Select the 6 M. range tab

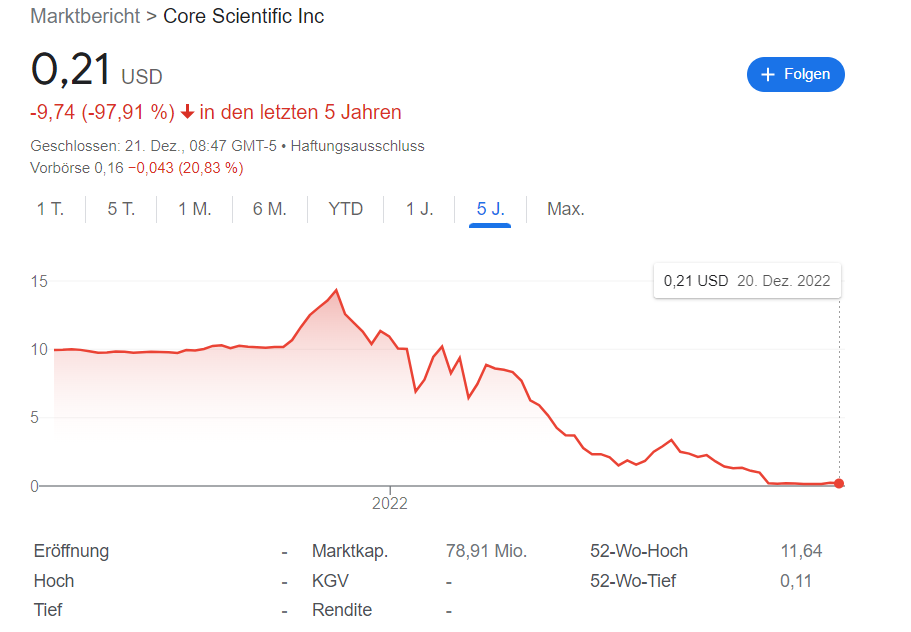tap(270, 209)
